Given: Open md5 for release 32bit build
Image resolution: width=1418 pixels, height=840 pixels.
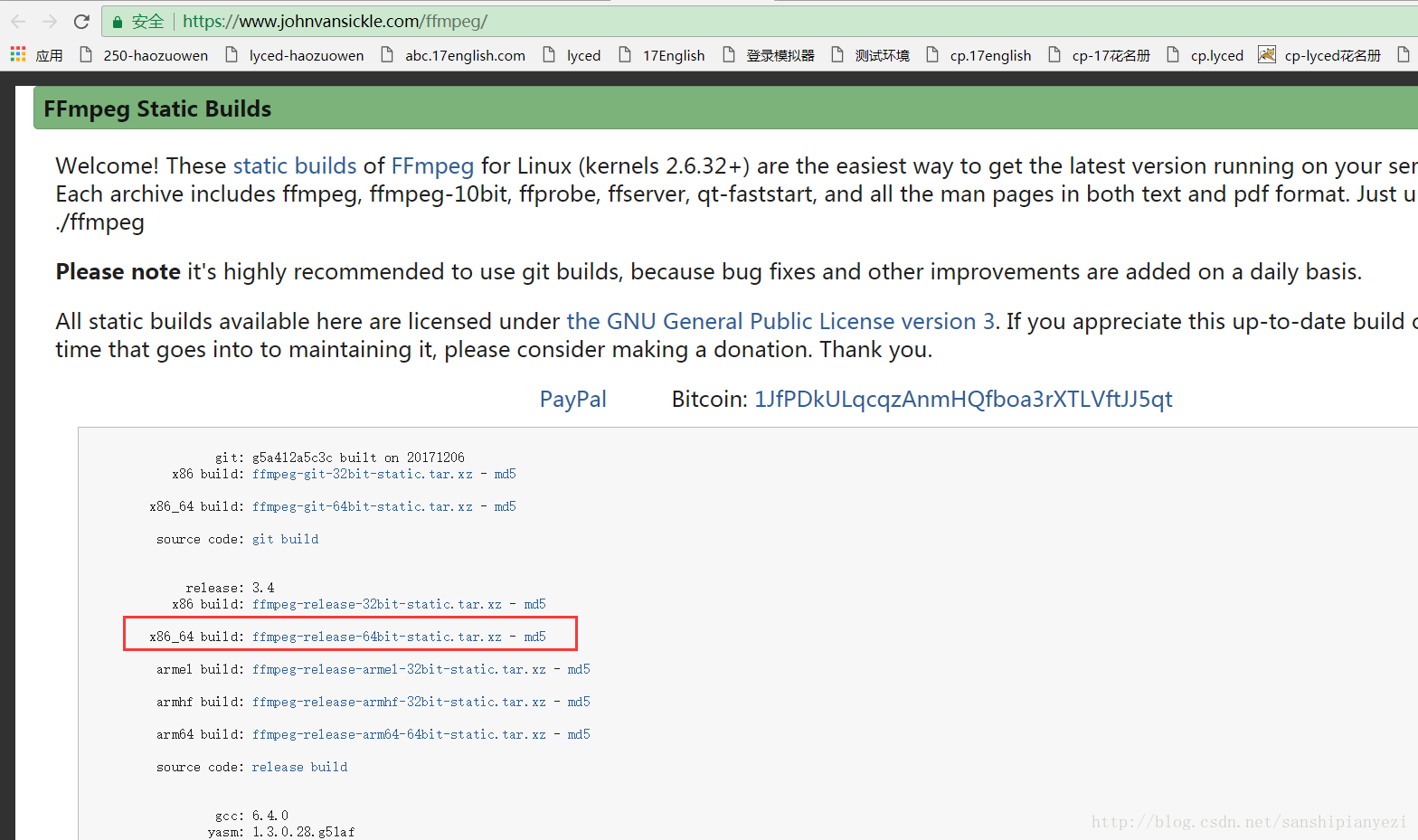Looking at the screenshot, I should tap(534, 604).
